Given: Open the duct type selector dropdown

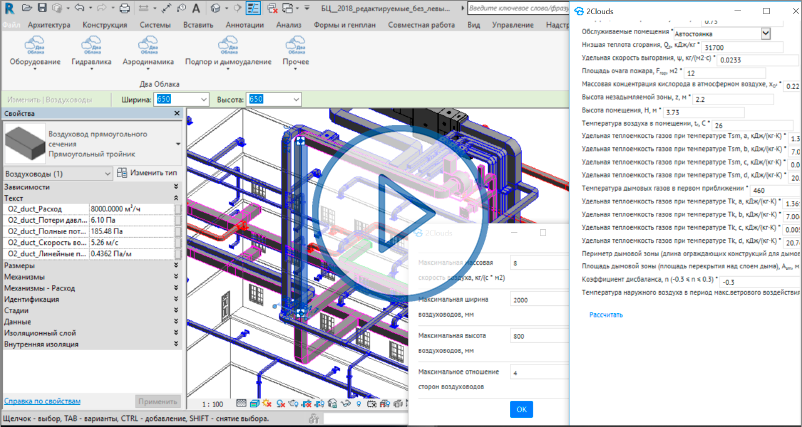Looking at the screenshot, I should click(177, 144).
